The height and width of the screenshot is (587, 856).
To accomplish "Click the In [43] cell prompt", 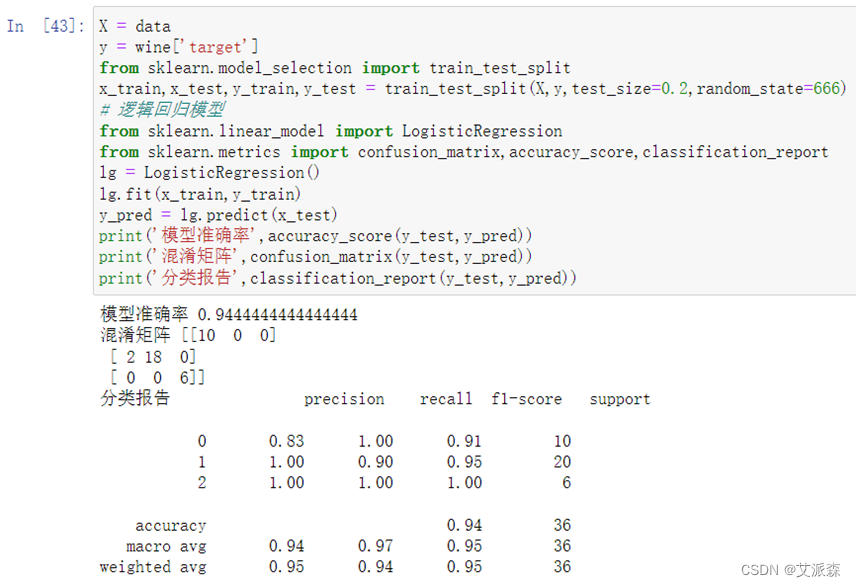I will pos(45,26).
